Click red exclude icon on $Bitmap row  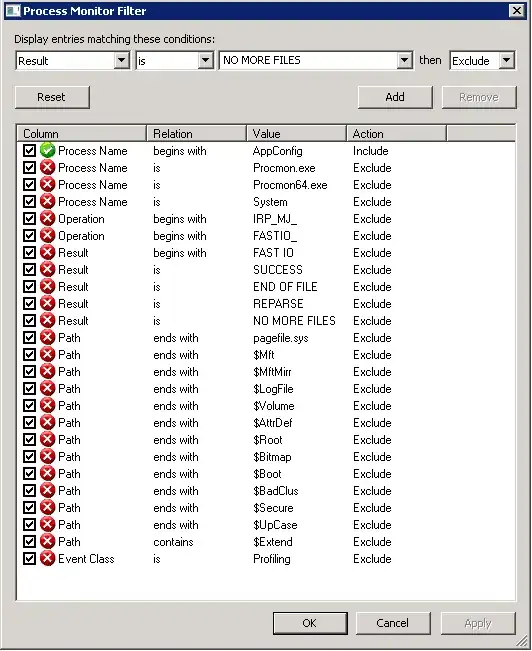[48, 457]
